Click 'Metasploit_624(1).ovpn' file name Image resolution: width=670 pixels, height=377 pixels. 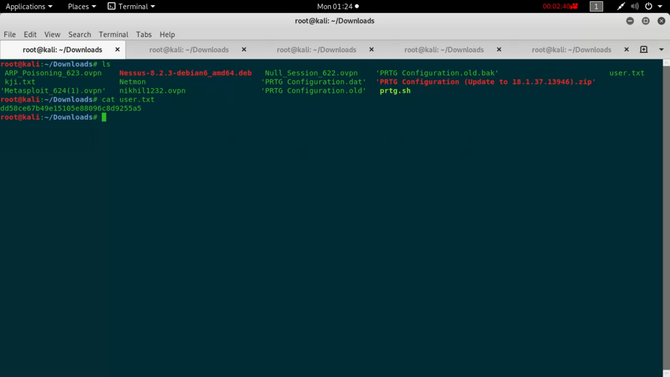pos(53,91)
